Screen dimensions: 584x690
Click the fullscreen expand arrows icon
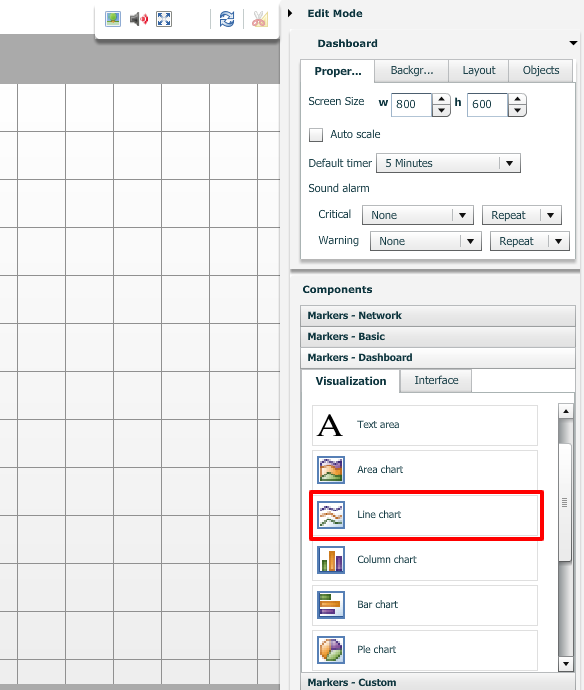(x=164, y=19)
